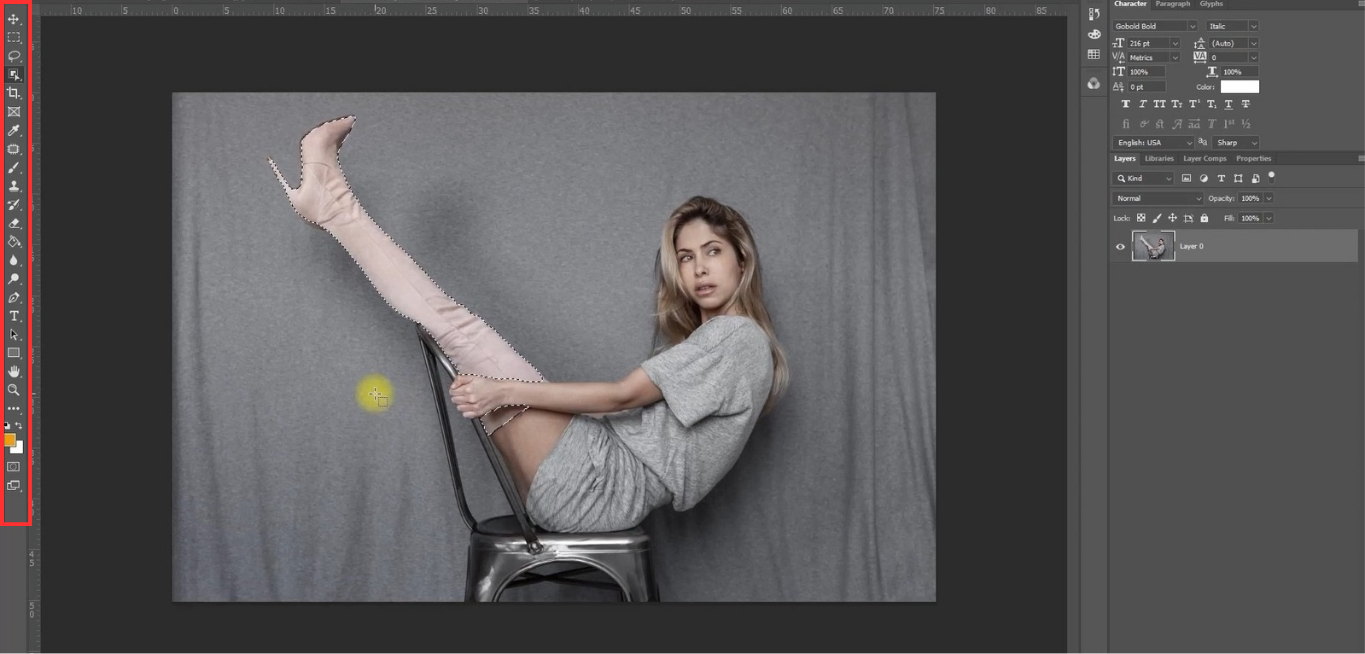Screen dimensions: 1365x654
Task: Open the Color panel palette icon
Action: click(x=1094, y=34)
